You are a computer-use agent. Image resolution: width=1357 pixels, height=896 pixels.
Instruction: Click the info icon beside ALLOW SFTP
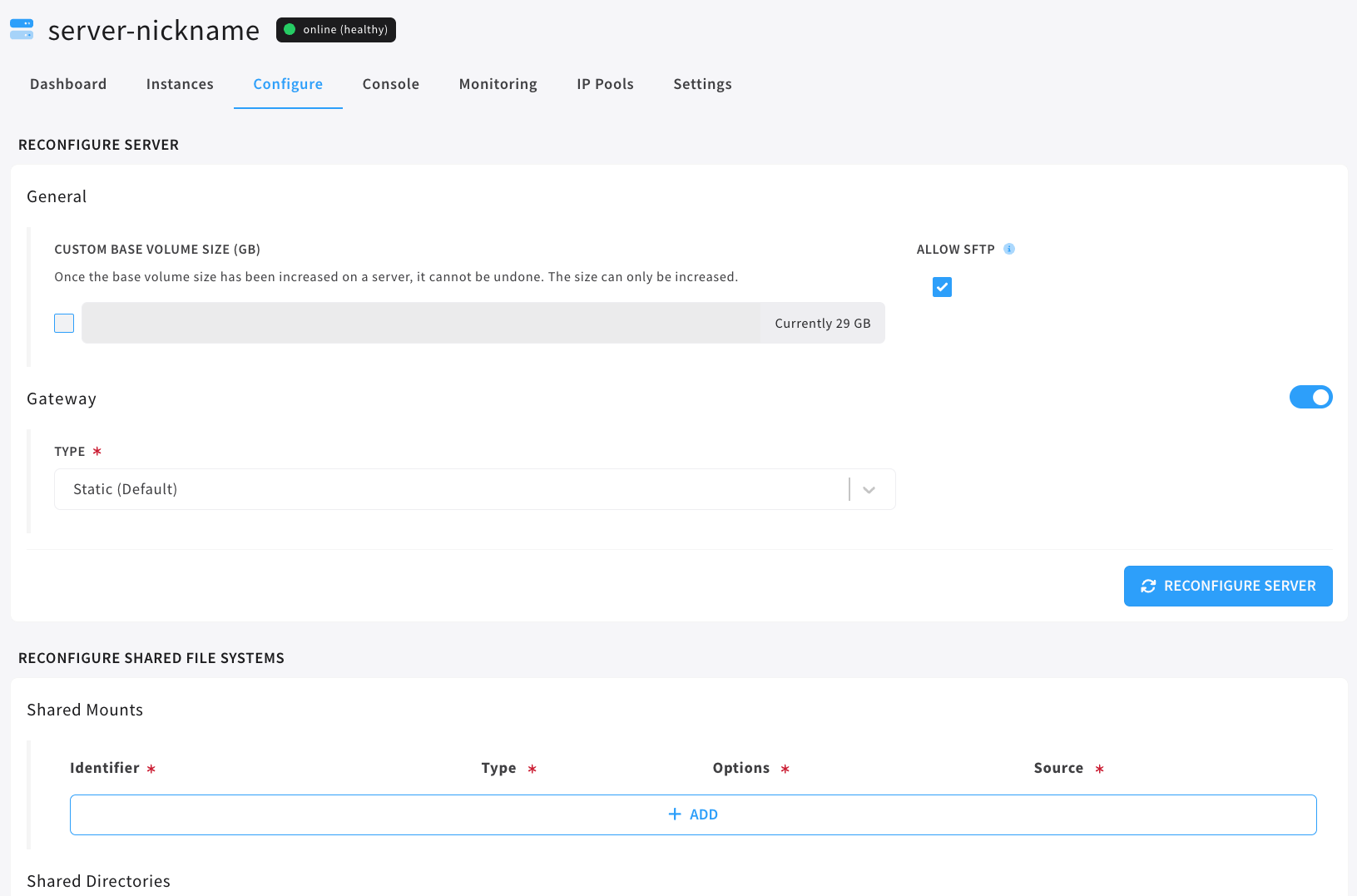click(1010, 249)
